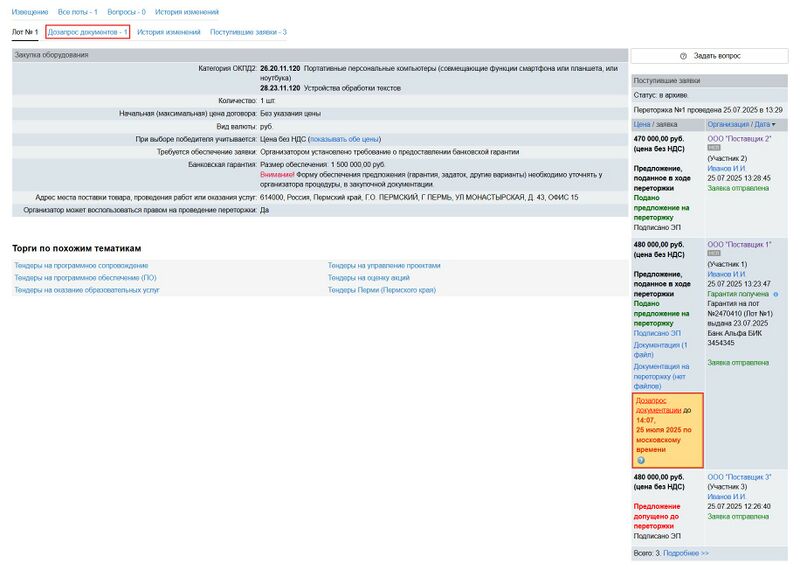
Task: Sort by Организация / Дата column arrow
Action: 773,124
